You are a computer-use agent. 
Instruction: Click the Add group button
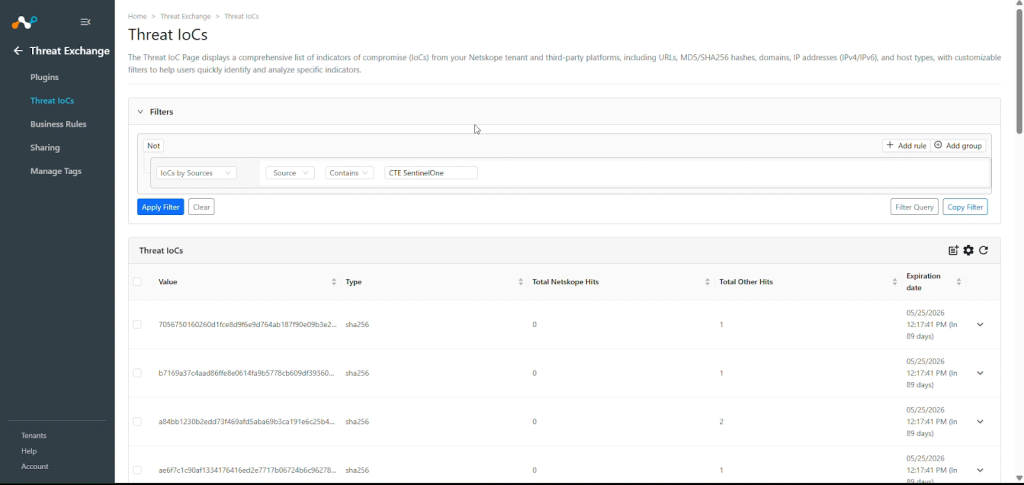pyautogui.click(x=958, y=146)
